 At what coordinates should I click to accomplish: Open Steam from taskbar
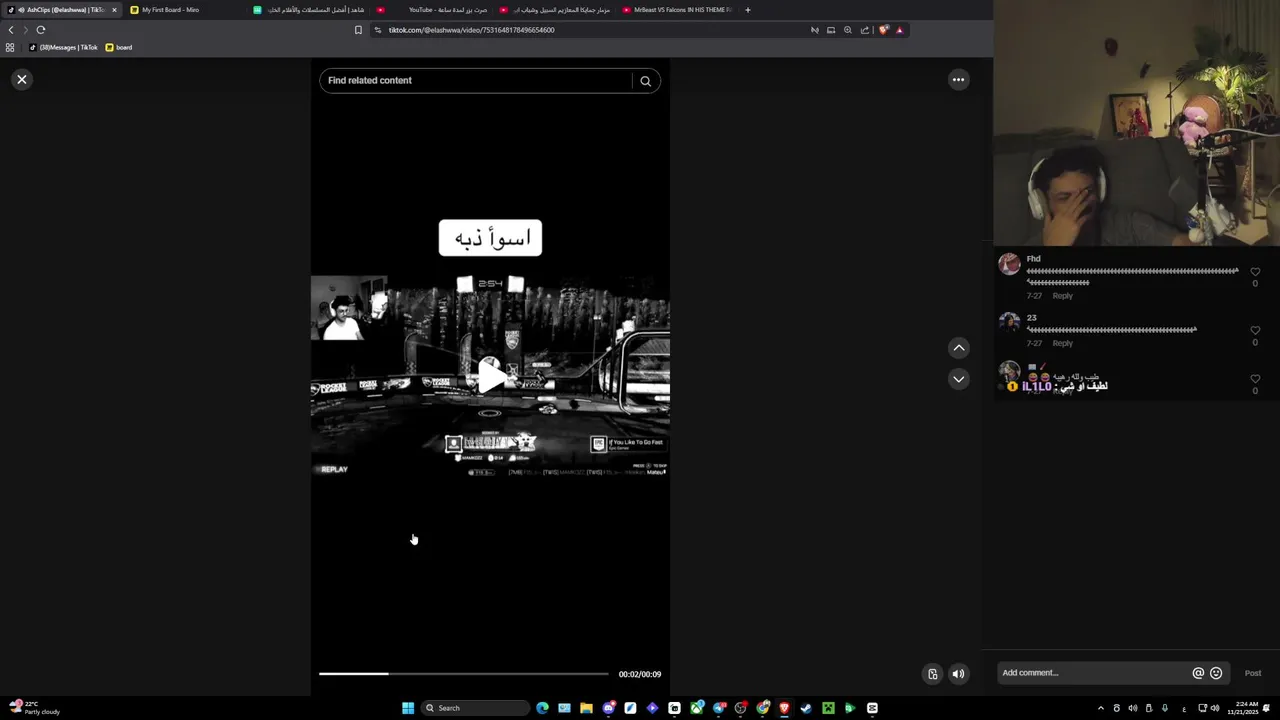[806, 708]
